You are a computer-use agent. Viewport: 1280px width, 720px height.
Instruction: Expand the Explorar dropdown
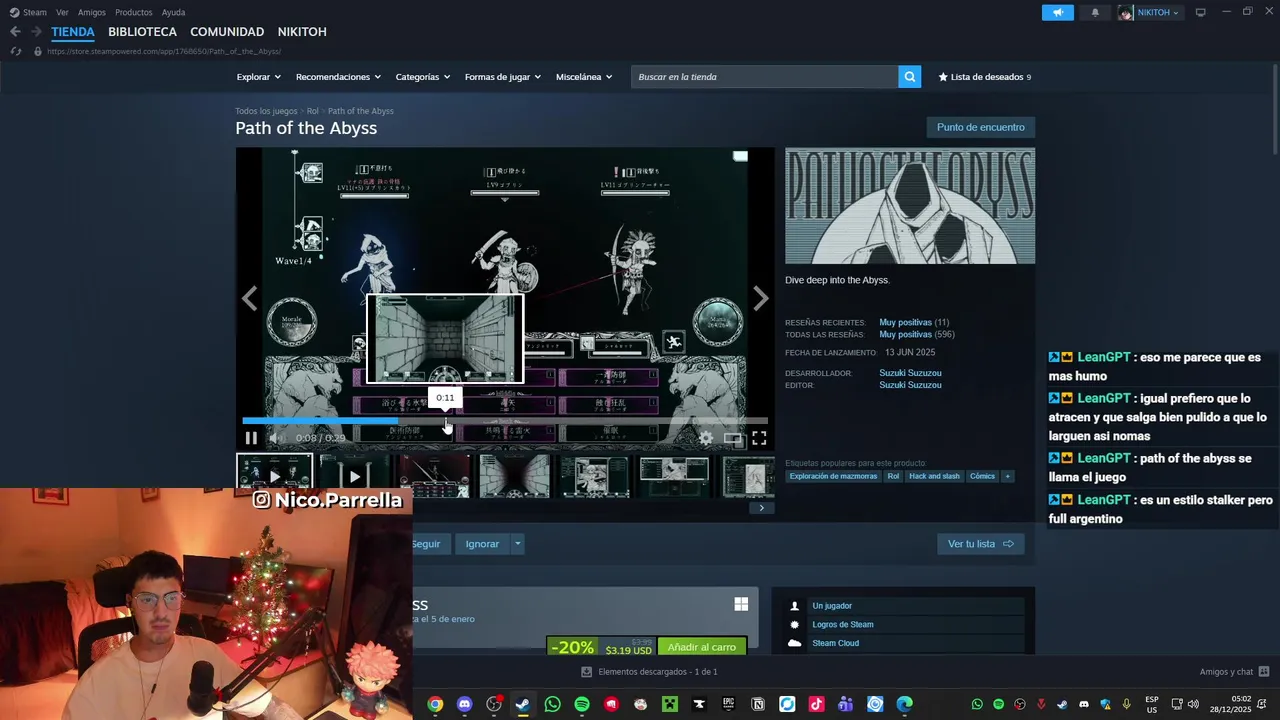point(258,77)
